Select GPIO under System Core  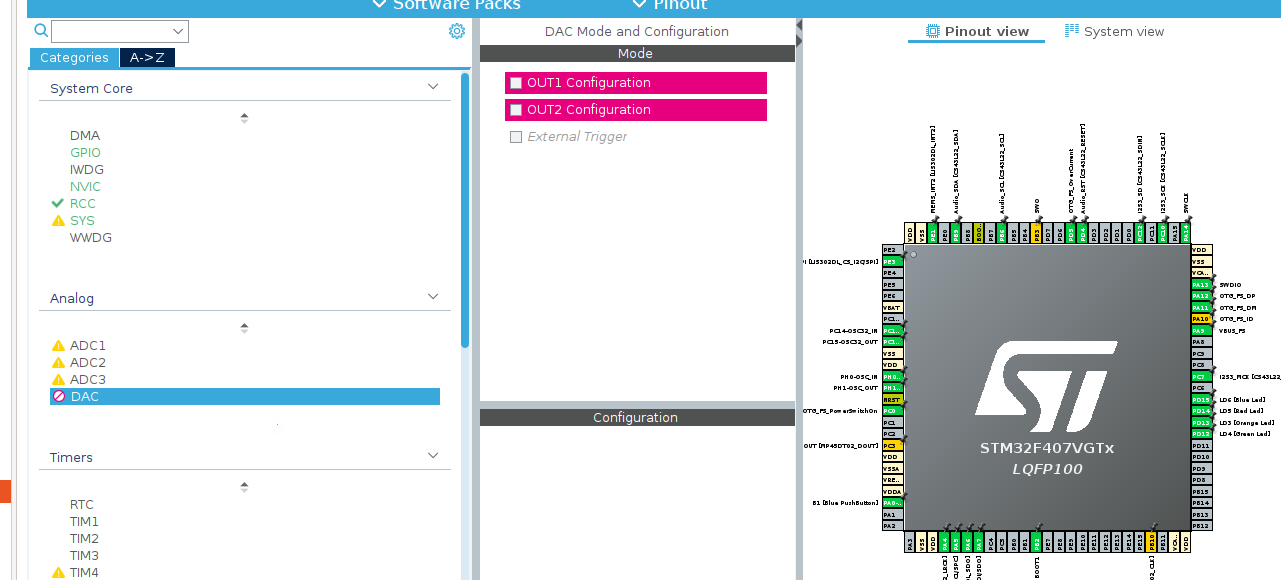point(85,152)
